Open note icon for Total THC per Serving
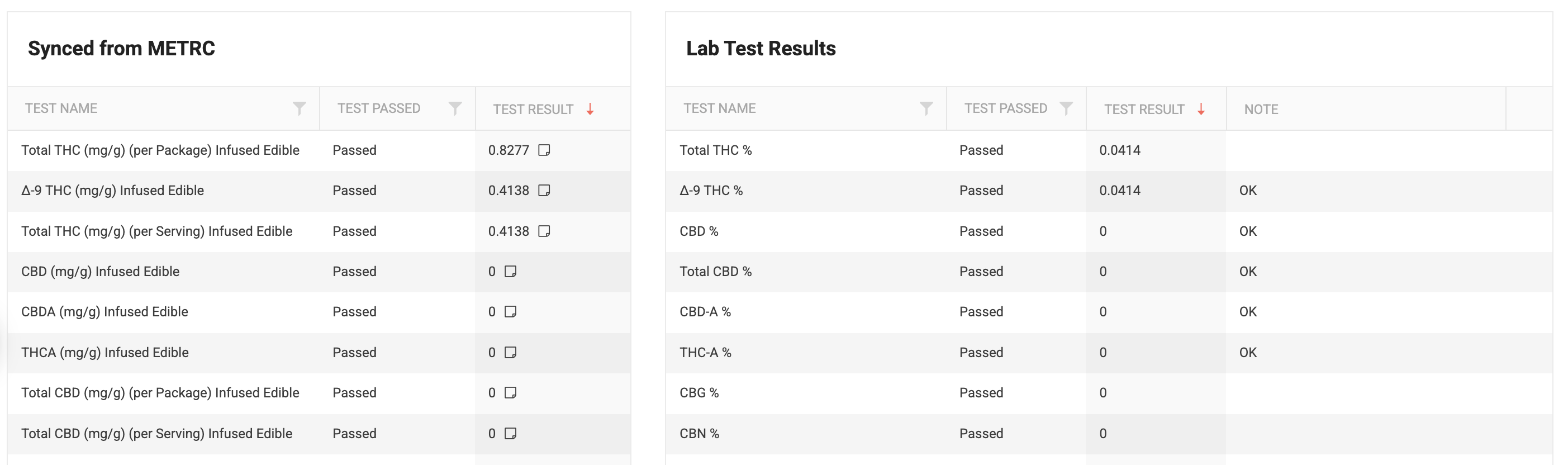This screenshot has width=1568, height=465. point(544,231)
